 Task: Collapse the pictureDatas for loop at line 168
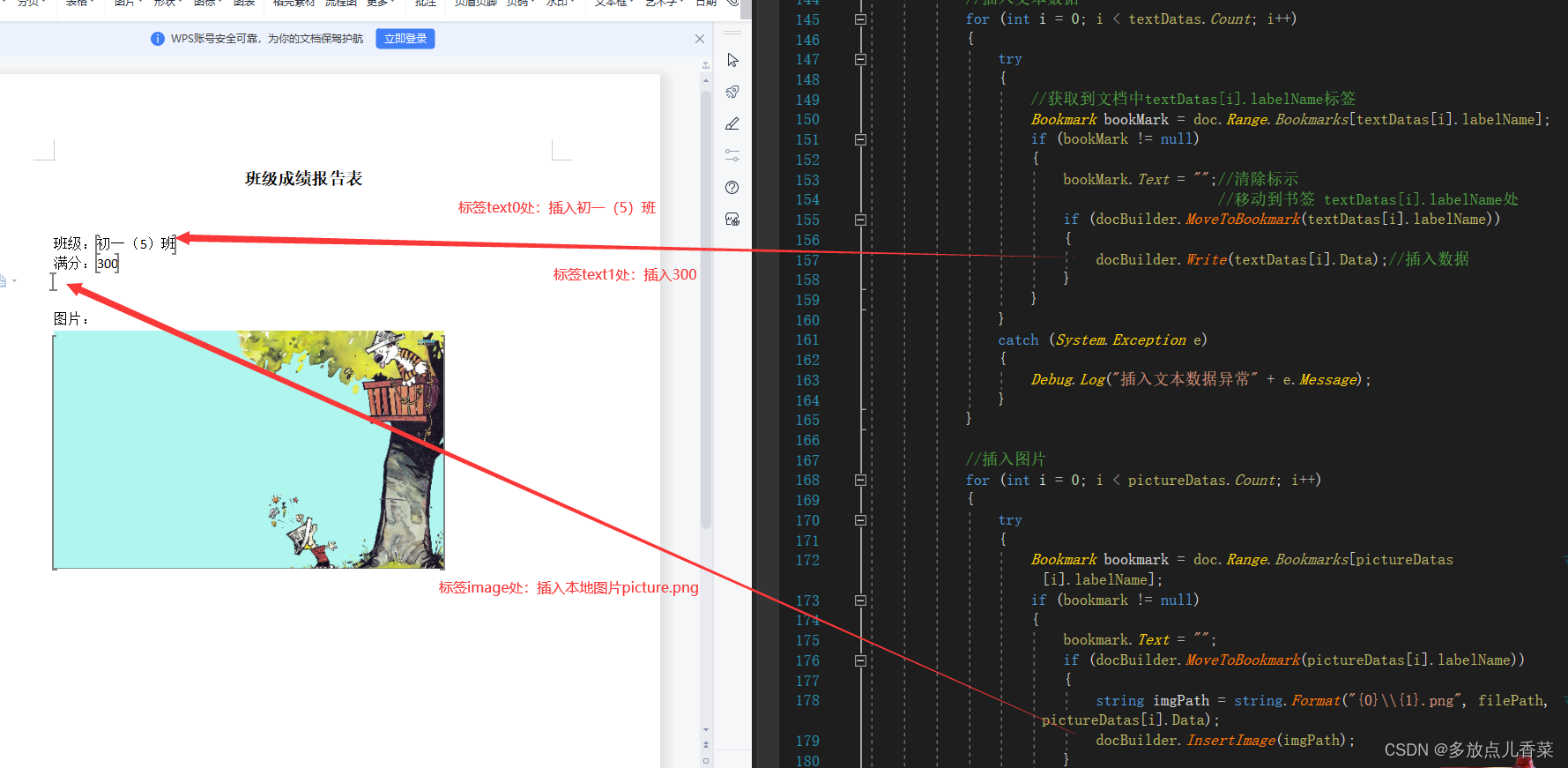tap(860, 481)
